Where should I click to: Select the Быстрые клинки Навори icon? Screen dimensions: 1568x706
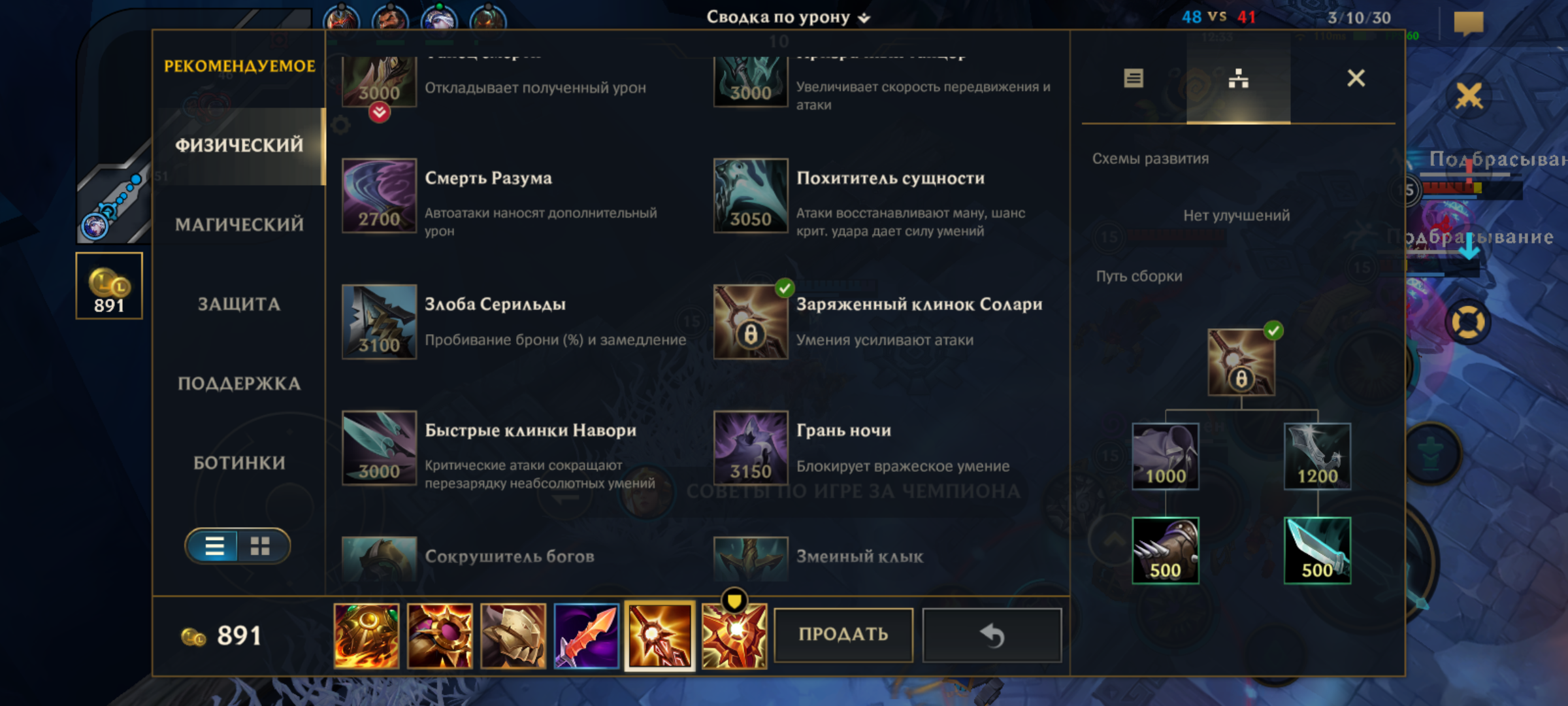pyautogui.click(x=379, y=448)
